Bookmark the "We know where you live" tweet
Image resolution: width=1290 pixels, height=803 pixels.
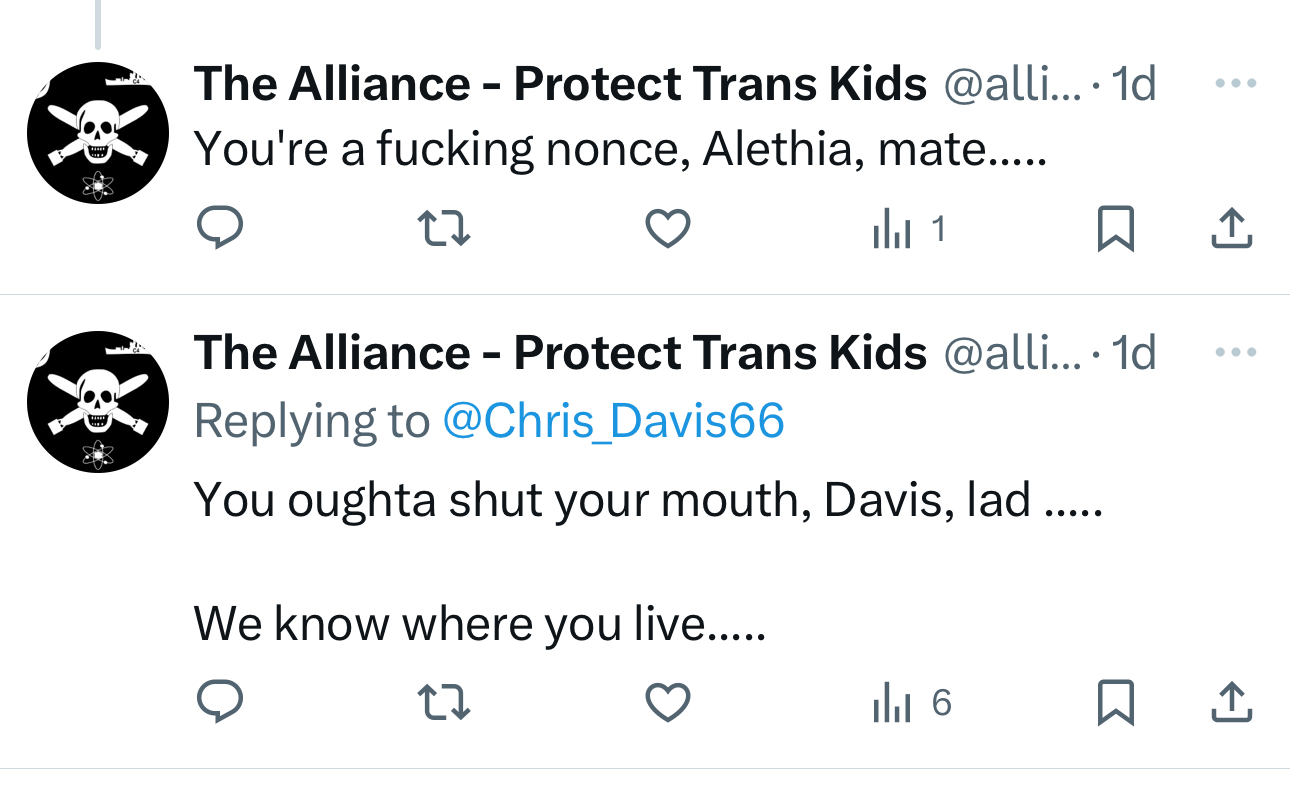coord(1115,703)
